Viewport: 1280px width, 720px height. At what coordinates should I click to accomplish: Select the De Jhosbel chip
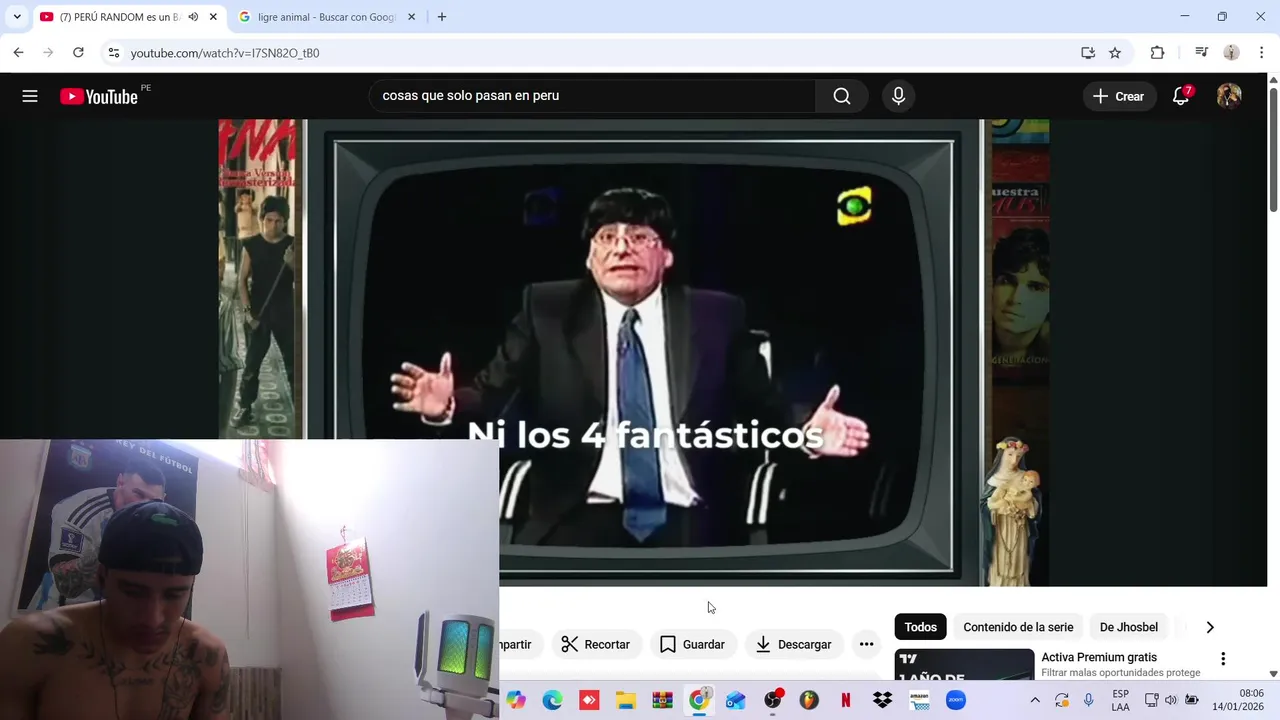pos(1129,627)
